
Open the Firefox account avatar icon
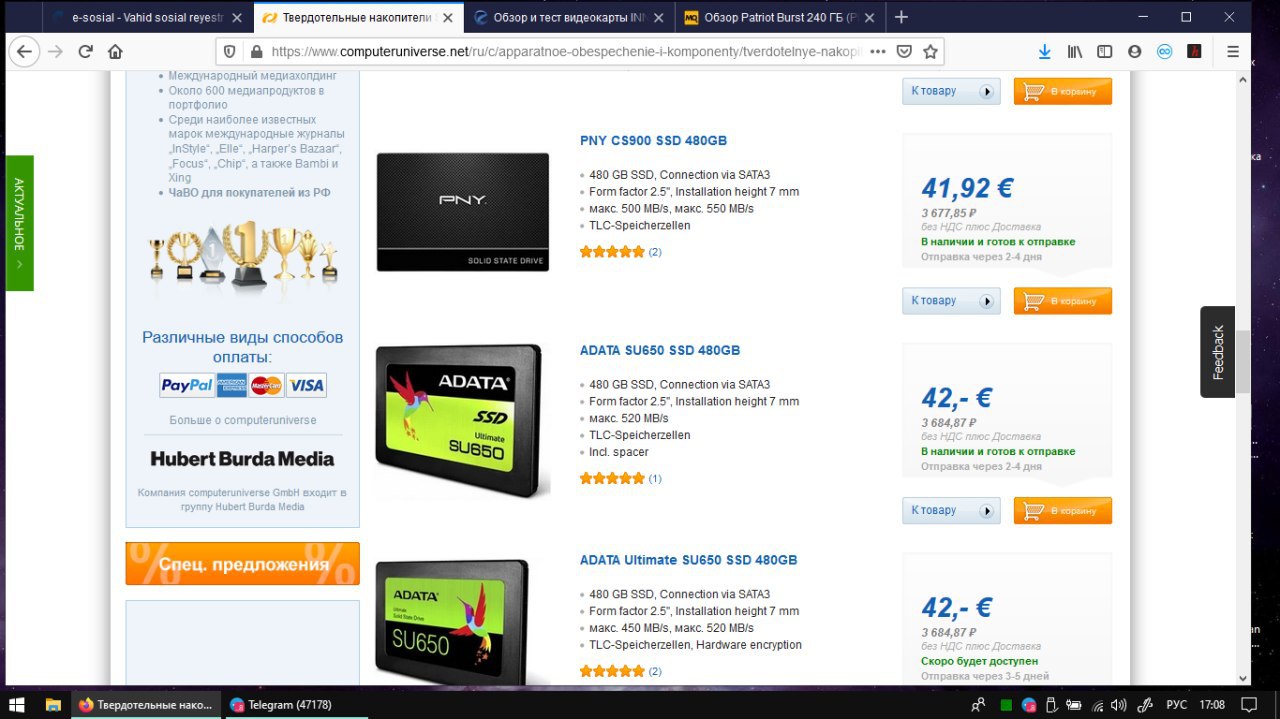click(x=1135, y=52)
